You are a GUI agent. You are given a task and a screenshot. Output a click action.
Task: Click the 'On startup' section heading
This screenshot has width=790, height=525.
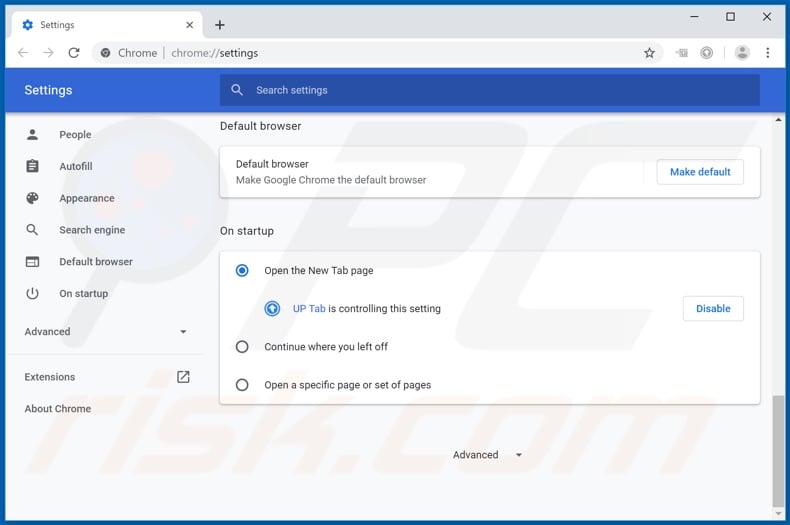247,231
